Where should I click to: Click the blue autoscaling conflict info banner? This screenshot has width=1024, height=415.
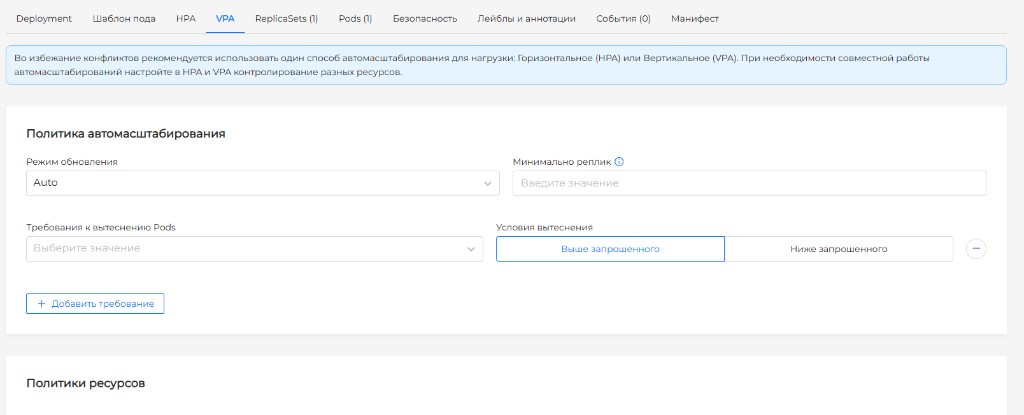pos(506,65)
